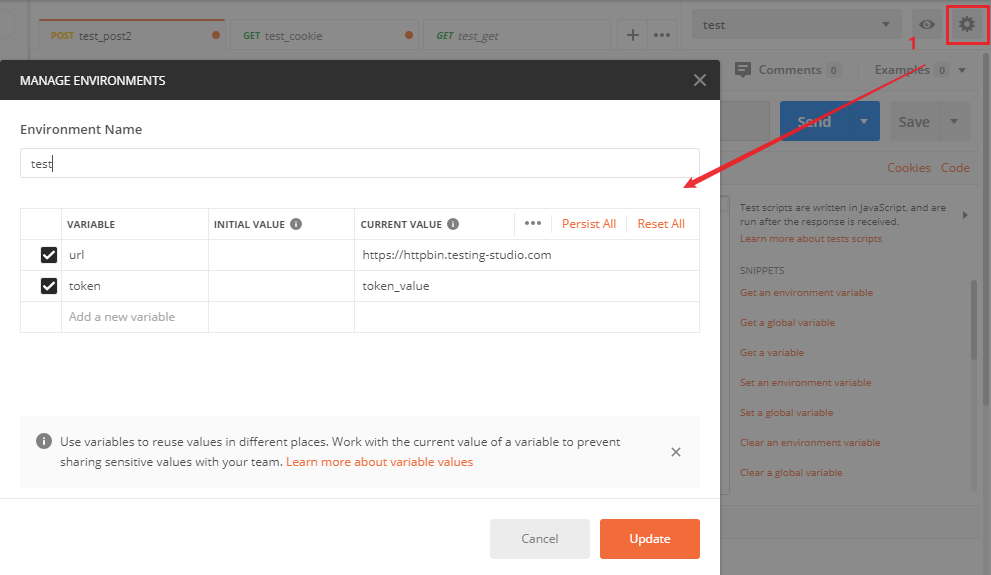Insert Clear an environment variable snippet
This screenshot has height=575, width=991.
pyautogui.click(x=810, y=442)
